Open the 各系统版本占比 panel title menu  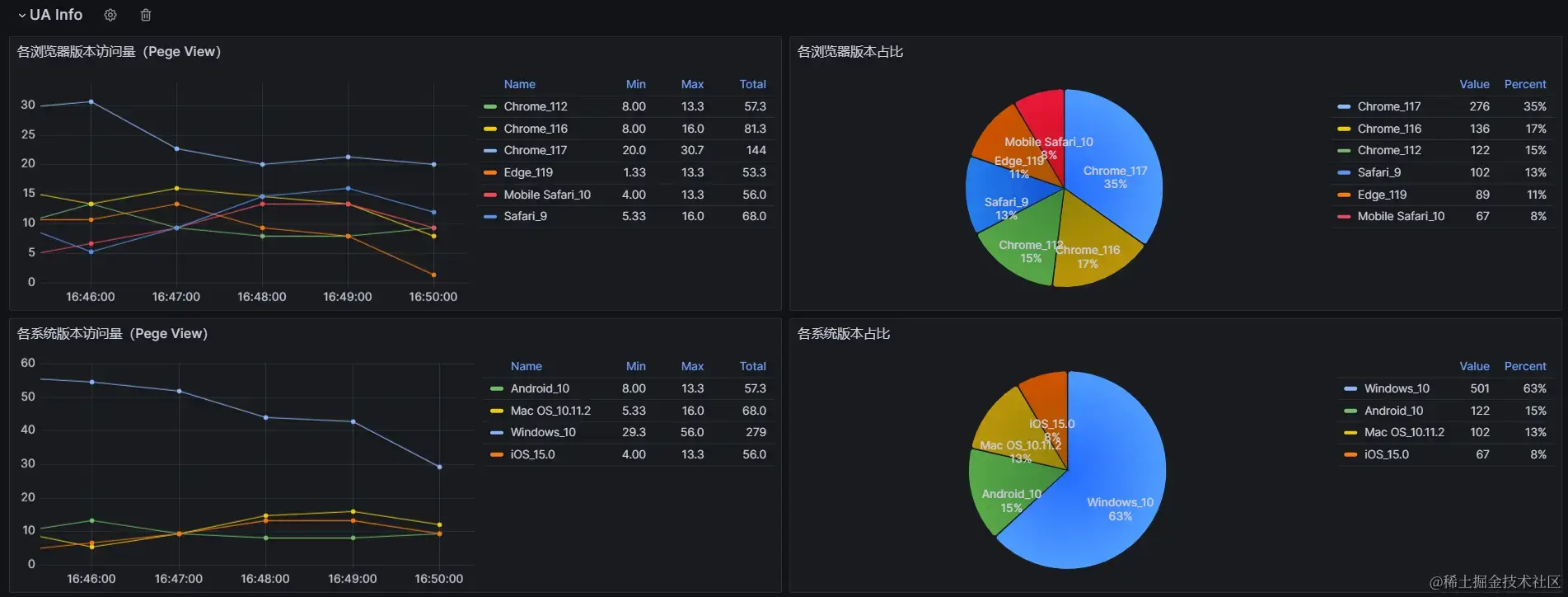coord(843,334)
